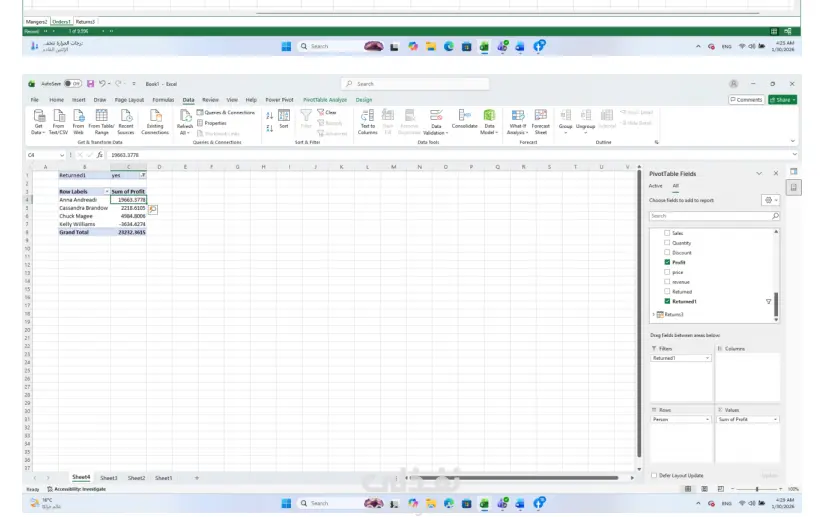Uncheck the Returned1 field checkbox

pos(667,301)
